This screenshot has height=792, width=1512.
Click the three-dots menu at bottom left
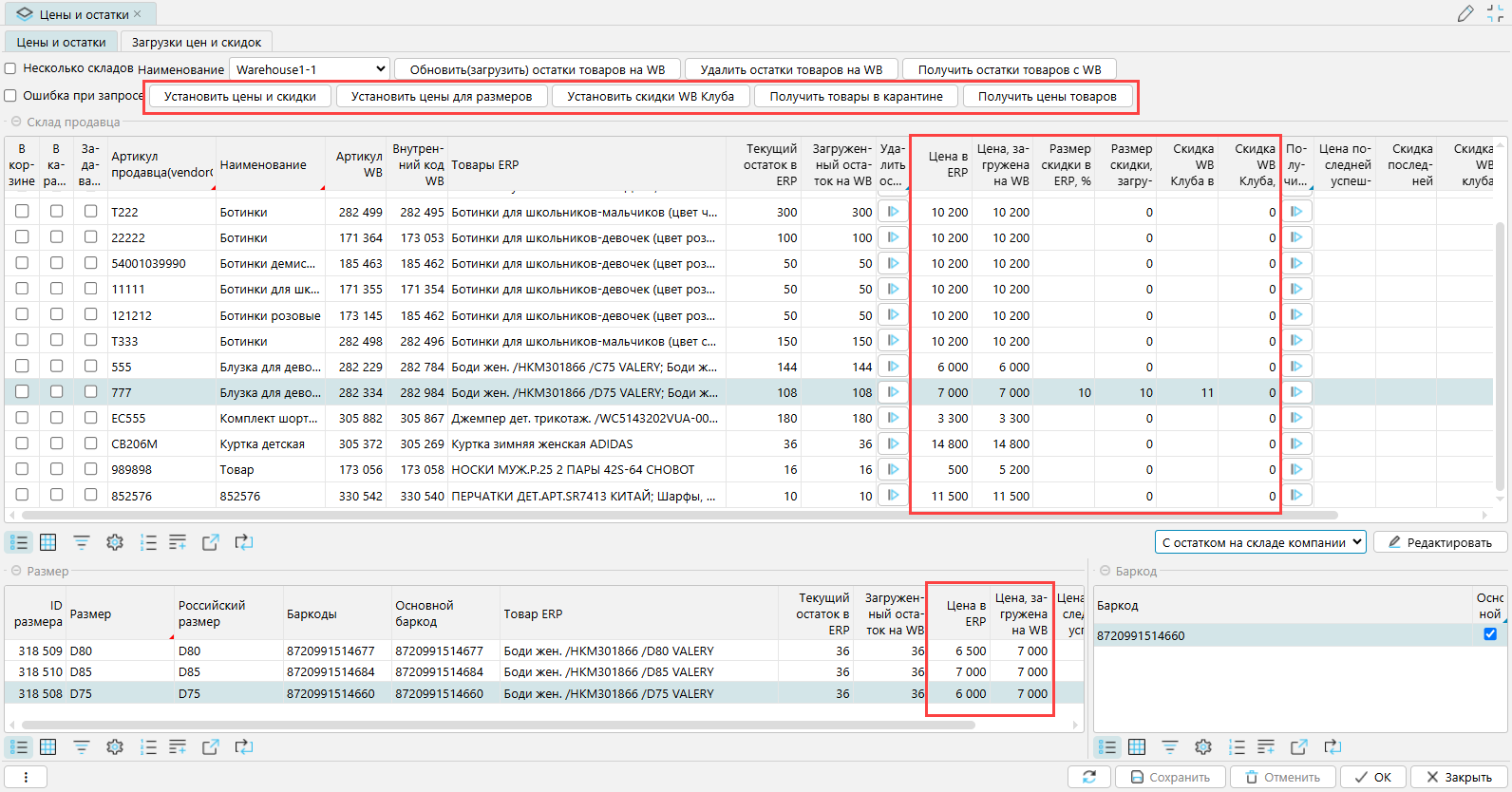(x=26, y=777)
